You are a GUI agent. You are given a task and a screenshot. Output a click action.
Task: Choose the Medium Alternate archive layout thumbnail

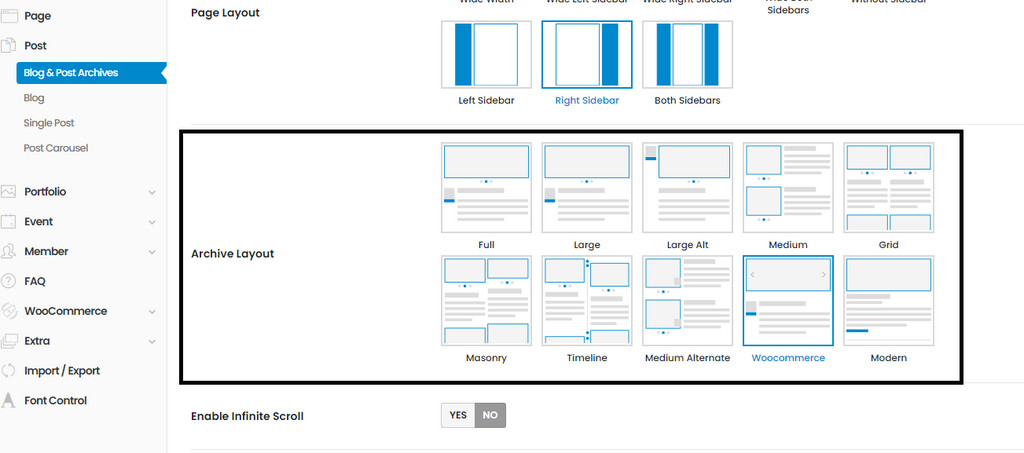[687, 300]
